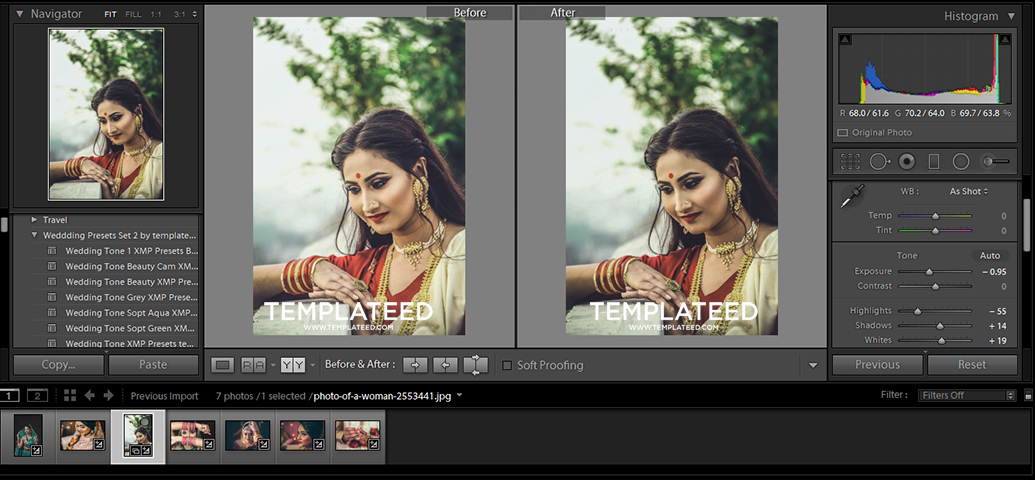
Task: Switch to Loupe view button
Action: (224, 364)
